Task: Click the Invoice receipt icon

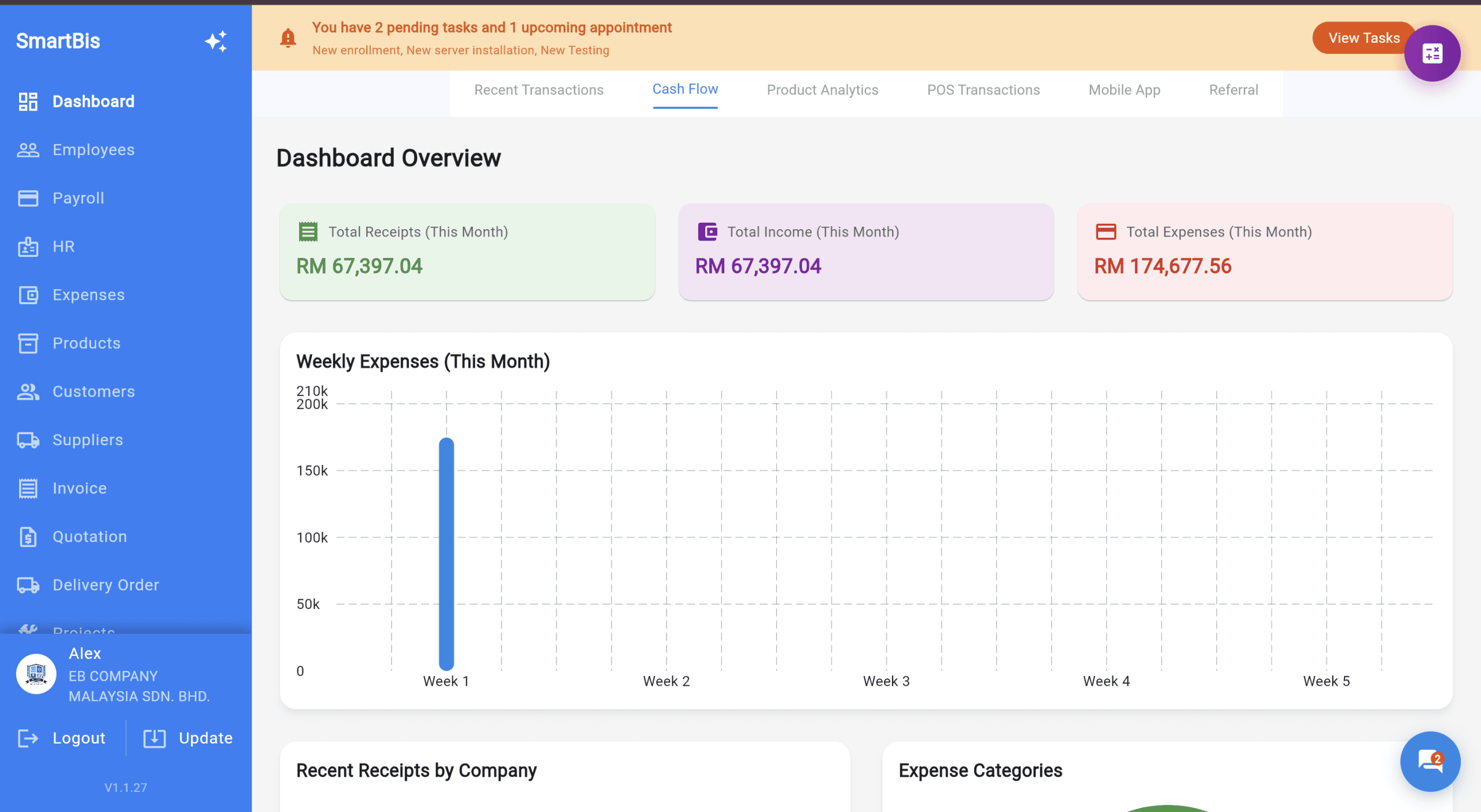Action: click(28, 488)
